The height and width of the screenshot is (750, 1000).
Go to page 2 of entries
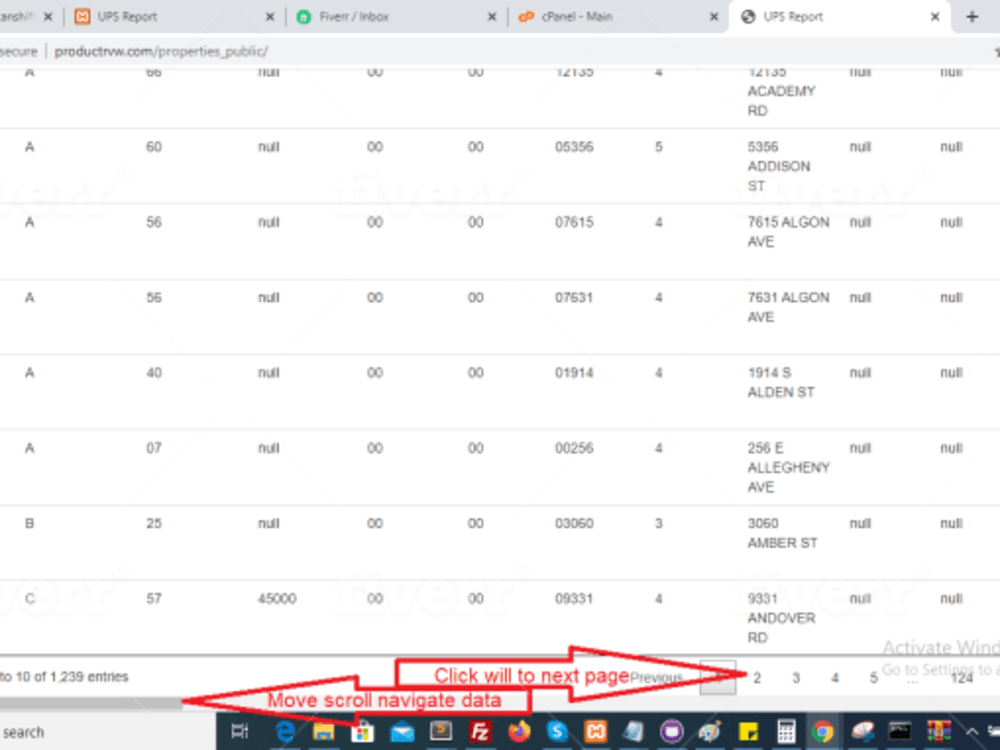pos(757,677)
